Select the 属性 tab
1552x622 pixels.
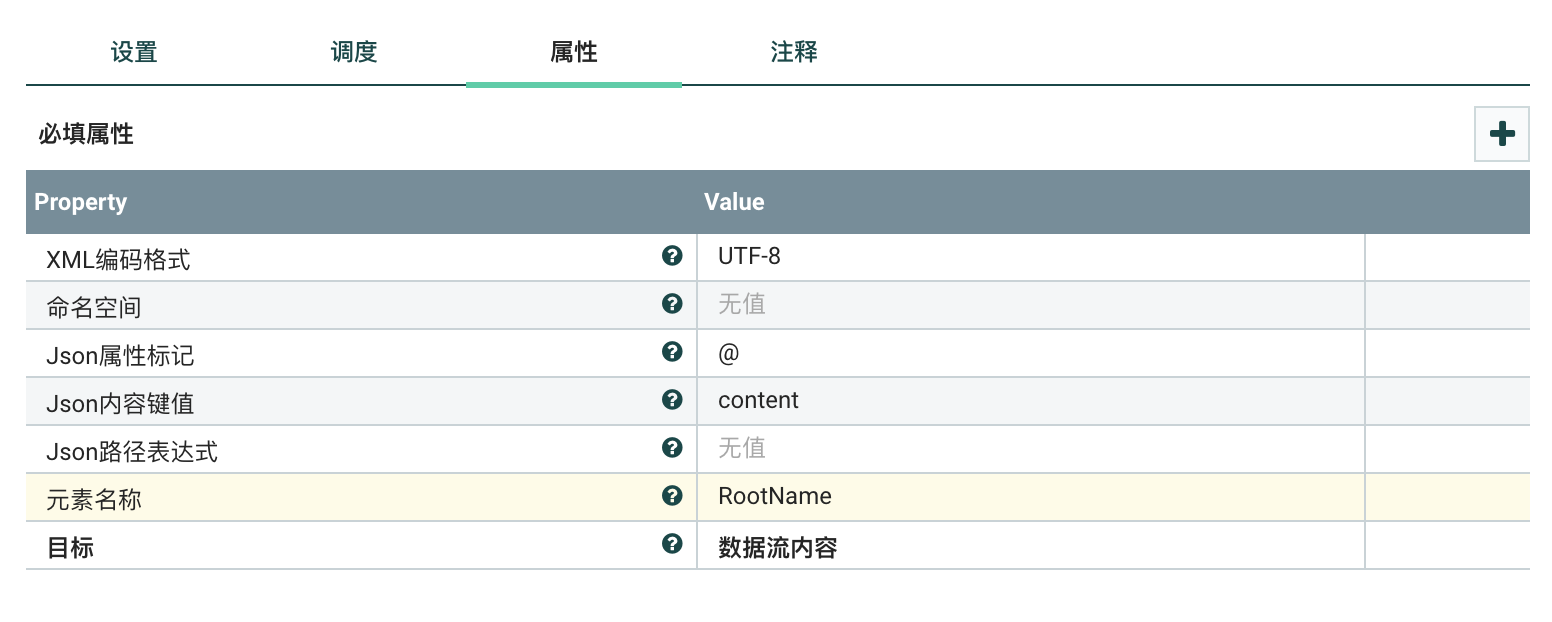tap(574, 52)
